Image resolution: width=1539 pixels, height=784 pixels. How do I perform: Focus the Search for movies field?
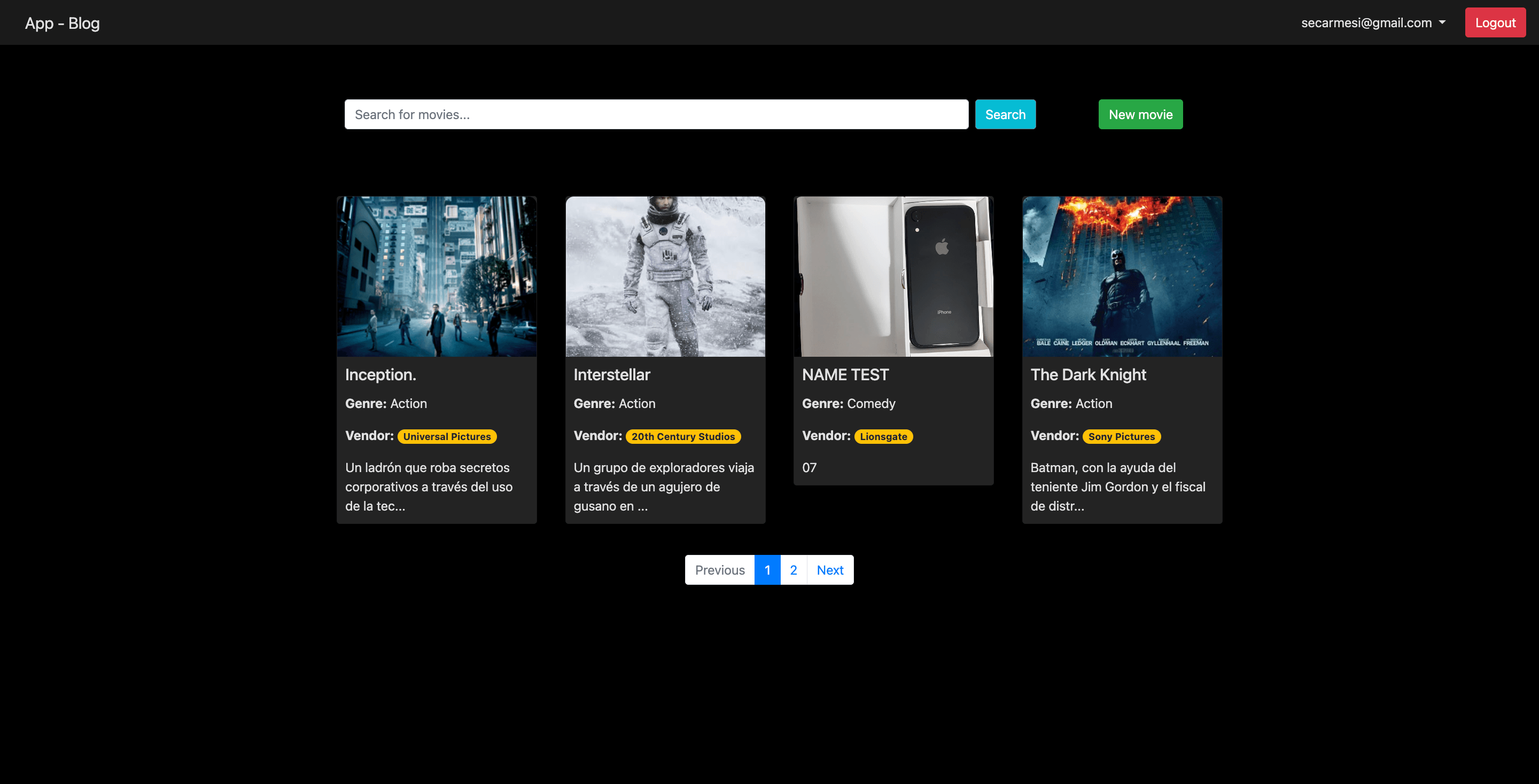[x=656, y=114]
